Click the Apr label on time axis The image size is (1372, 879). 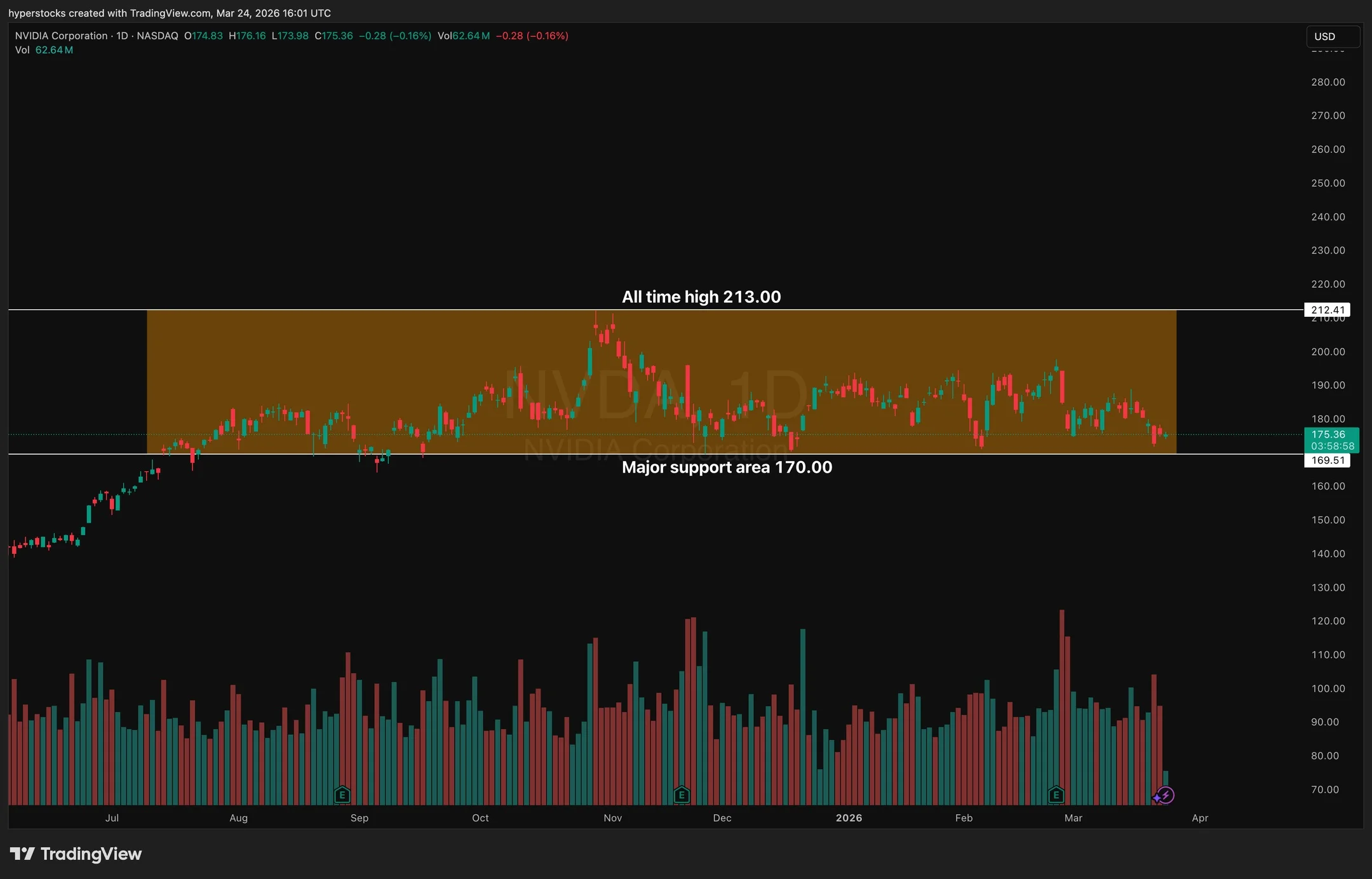[x=1199, y=818]
